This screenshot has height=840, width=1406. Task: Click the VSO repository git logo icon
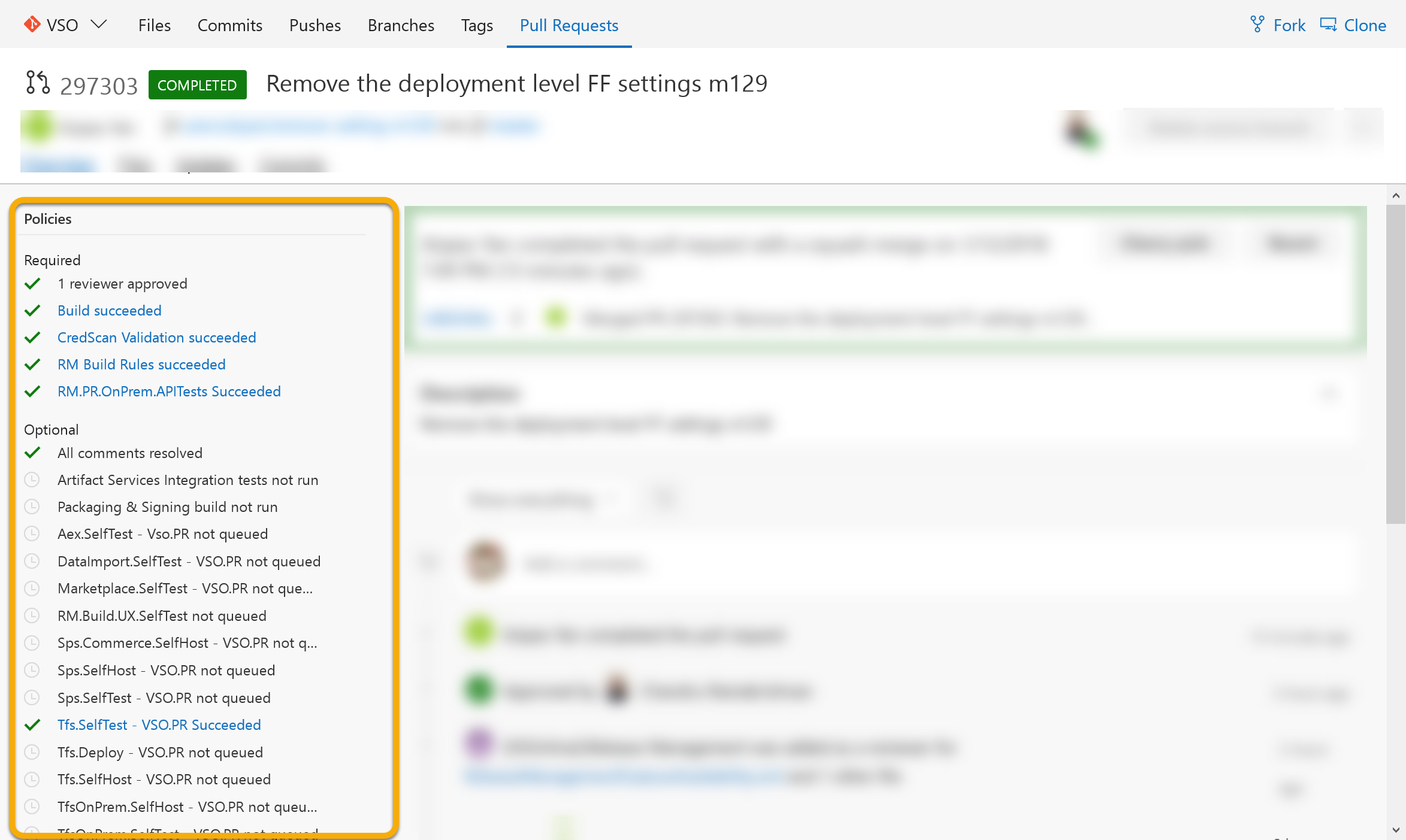[32, 25]
